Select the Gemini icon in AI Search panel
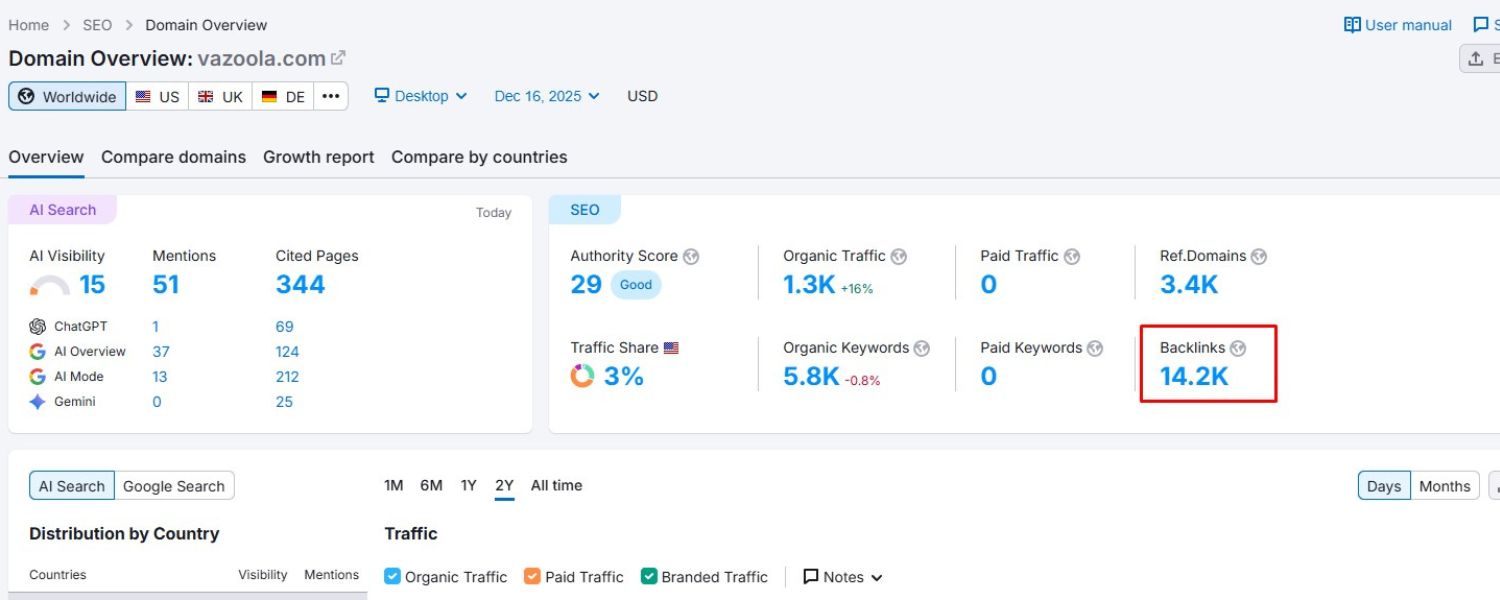Image resolution: width=1500 pixels, height=600 pixels. tap(35, 401)
